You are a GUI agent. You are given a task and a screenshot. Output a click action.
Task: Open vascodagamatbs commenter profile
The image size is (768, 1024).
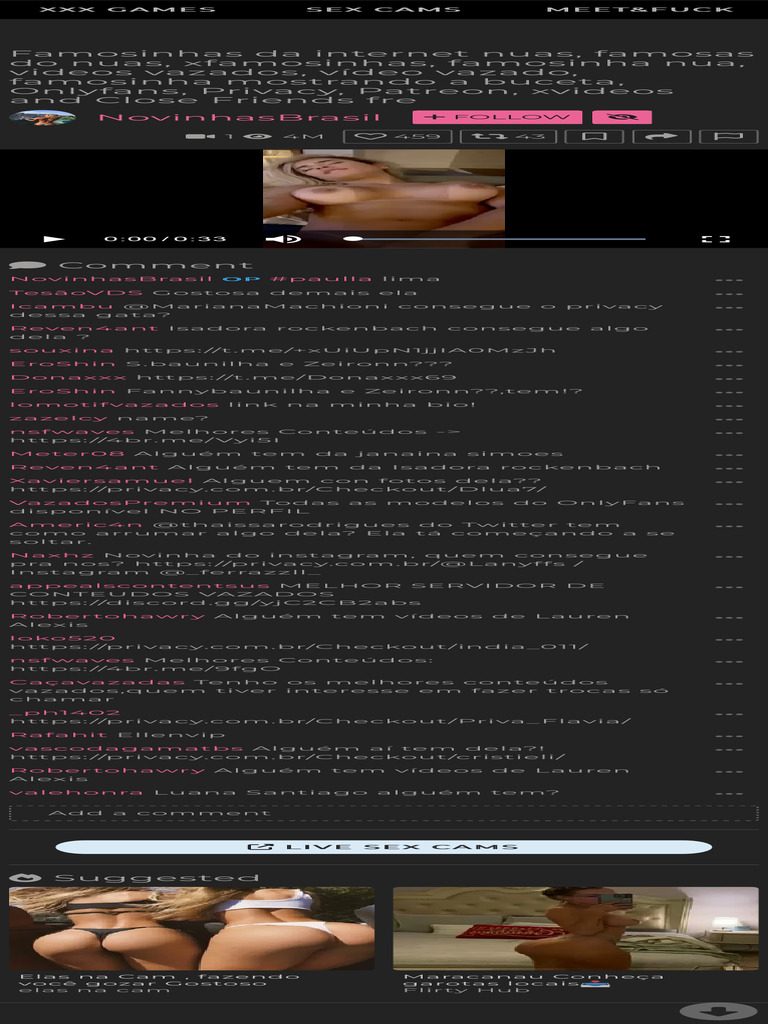[x=127, y=749]
